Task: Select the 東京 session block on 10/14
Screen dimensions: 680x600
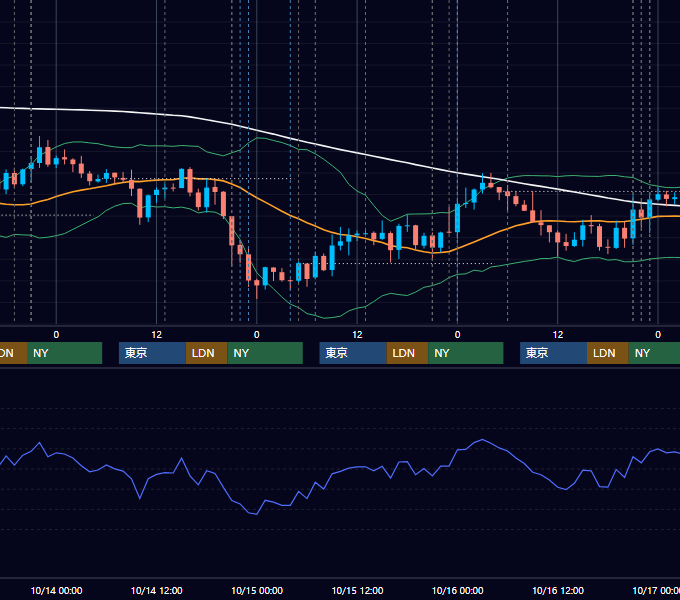Action: (152, 353)
